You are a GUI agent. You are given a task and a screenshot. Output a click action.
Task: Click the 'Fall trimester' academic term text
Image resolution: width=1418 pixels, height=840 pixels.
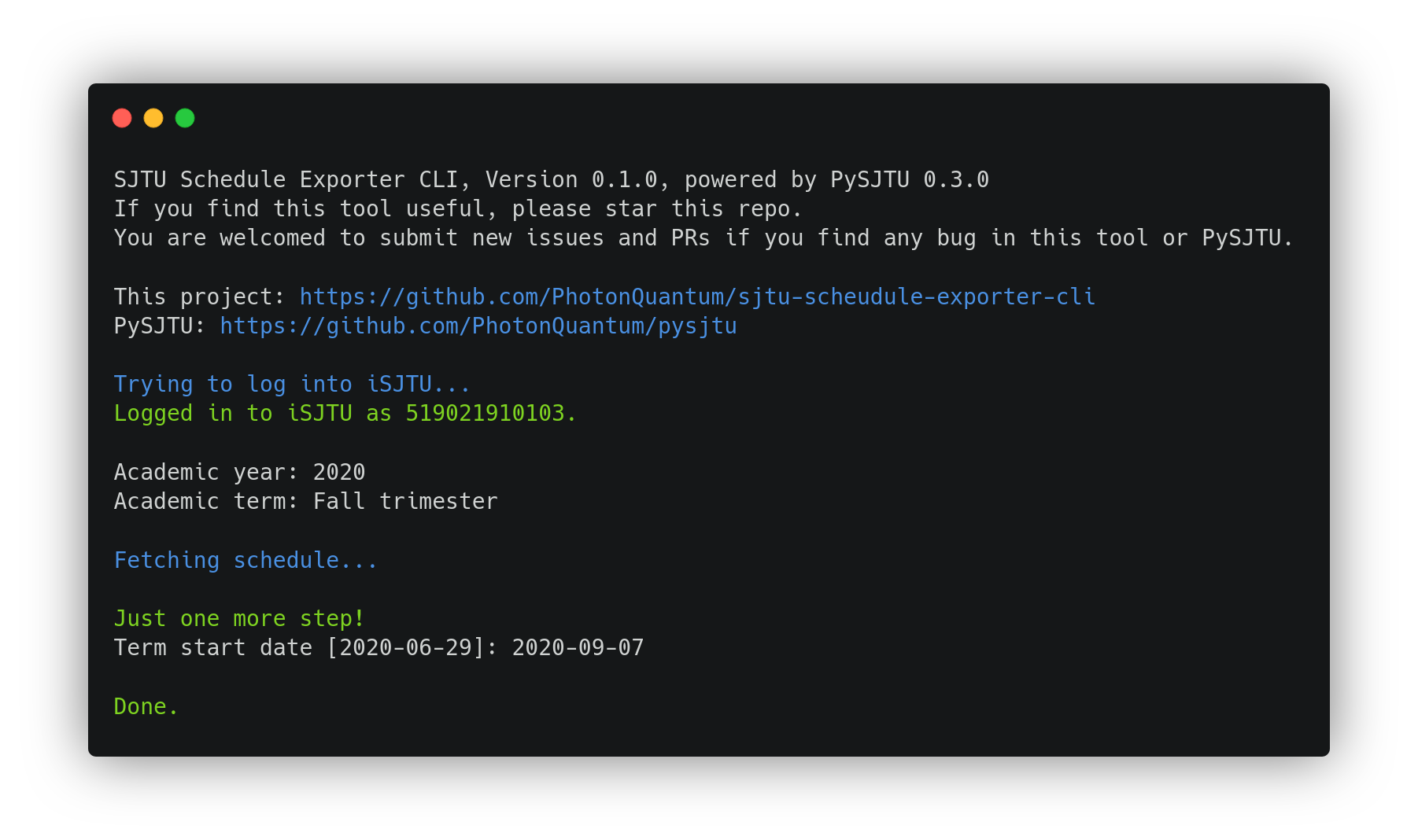click(405, 501)
